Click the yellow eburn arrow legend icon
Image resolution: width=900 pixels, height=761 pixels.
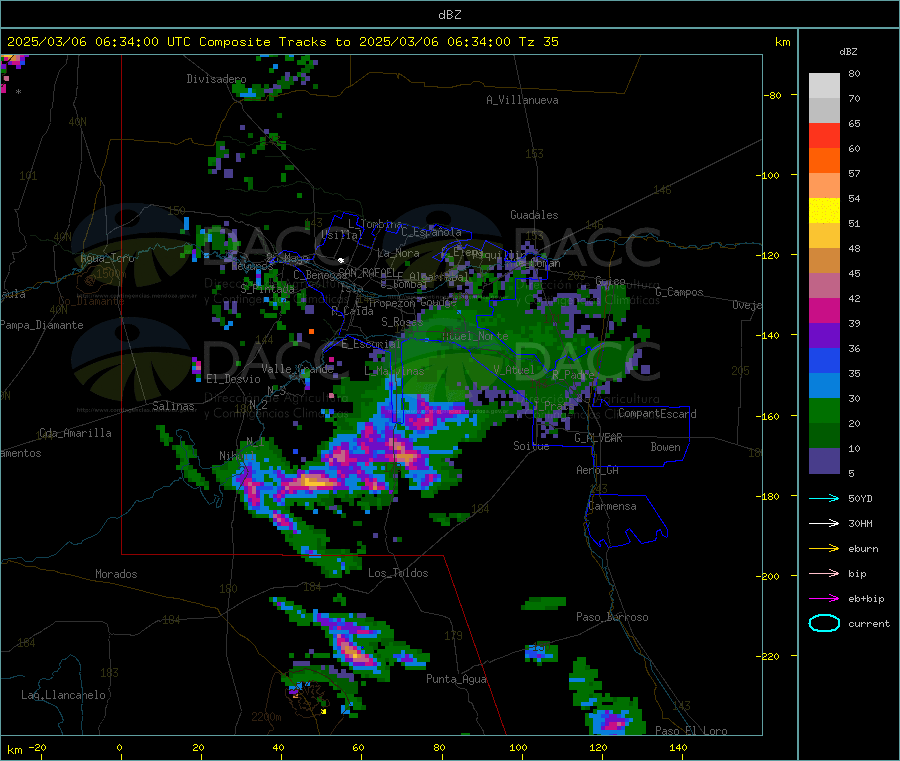coord(824,548)
